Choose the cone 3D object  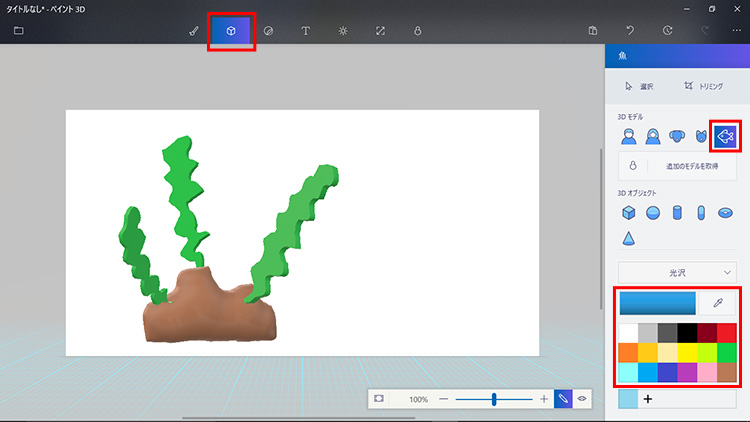click(x=629, y=238)
